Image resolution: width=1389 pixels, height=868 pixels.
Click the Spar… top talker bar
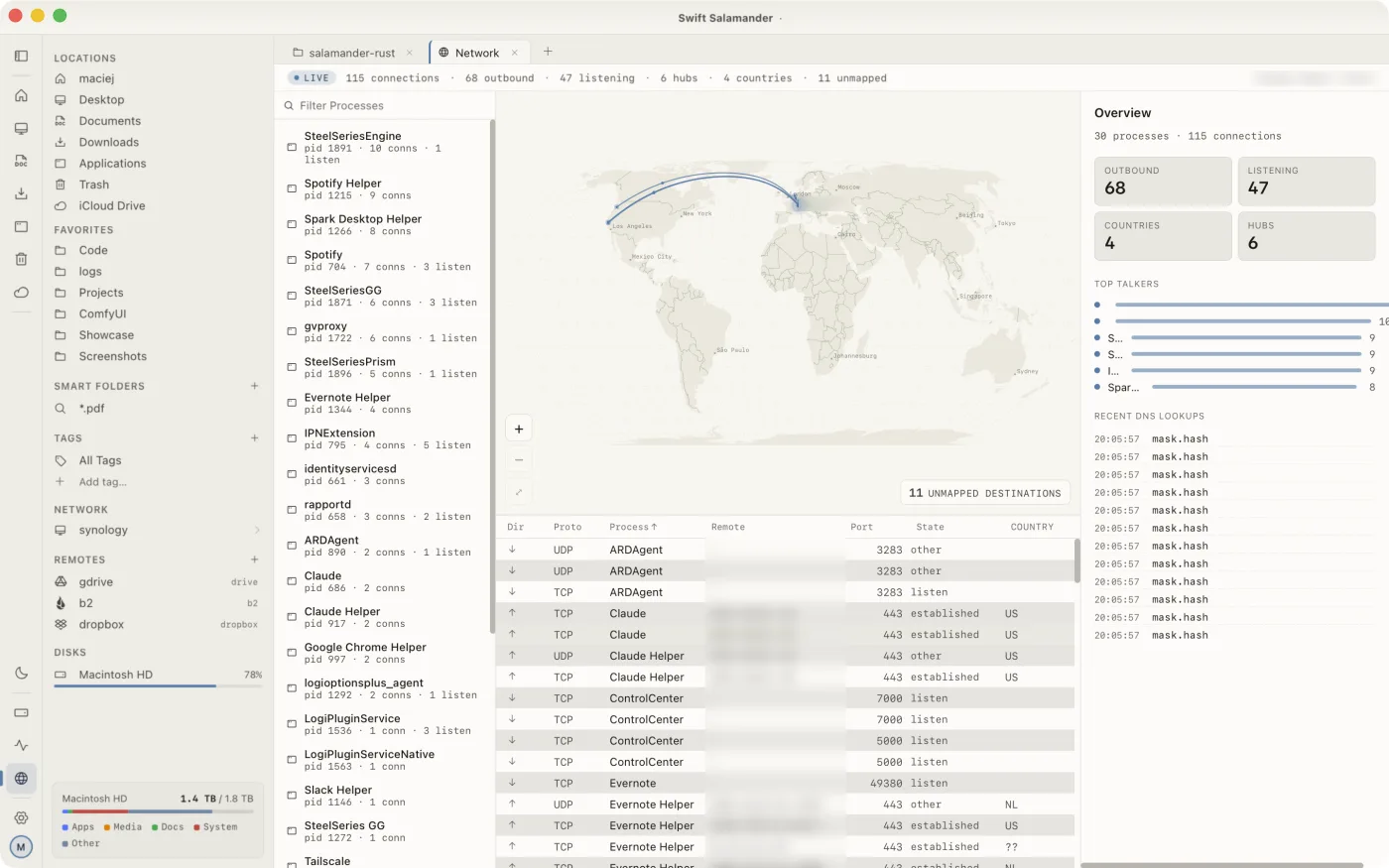tap(1254, 387)
